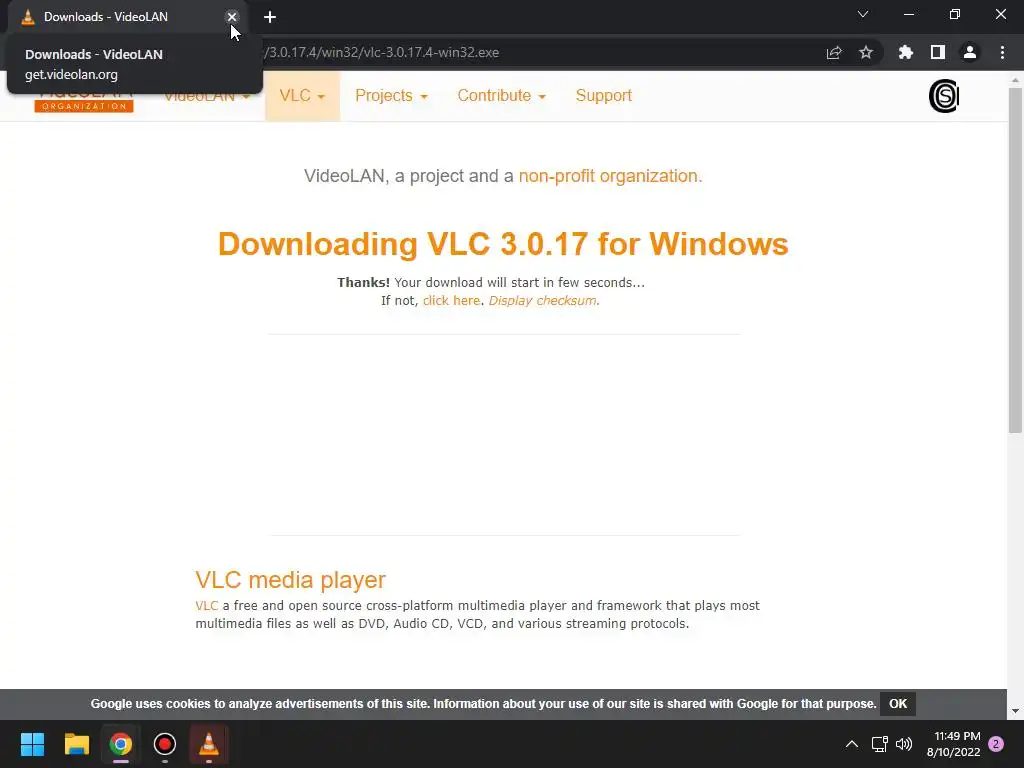Image resolution: width=1024 pixels, height=768 pixels.
Task: Open the notification badge showing 2
Action: (x=996, y=744)
